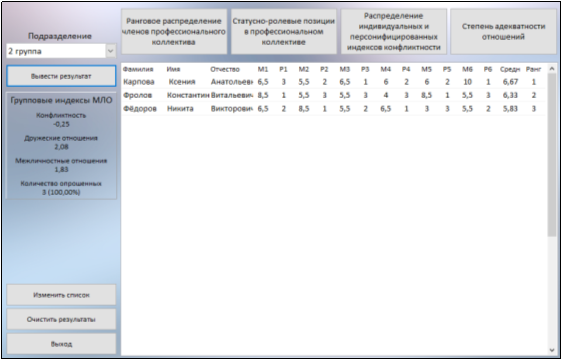Select the 'Фёдоров' row surname cell
The width and height of the screenshot is (562, 360).
(x=140, y=109)
